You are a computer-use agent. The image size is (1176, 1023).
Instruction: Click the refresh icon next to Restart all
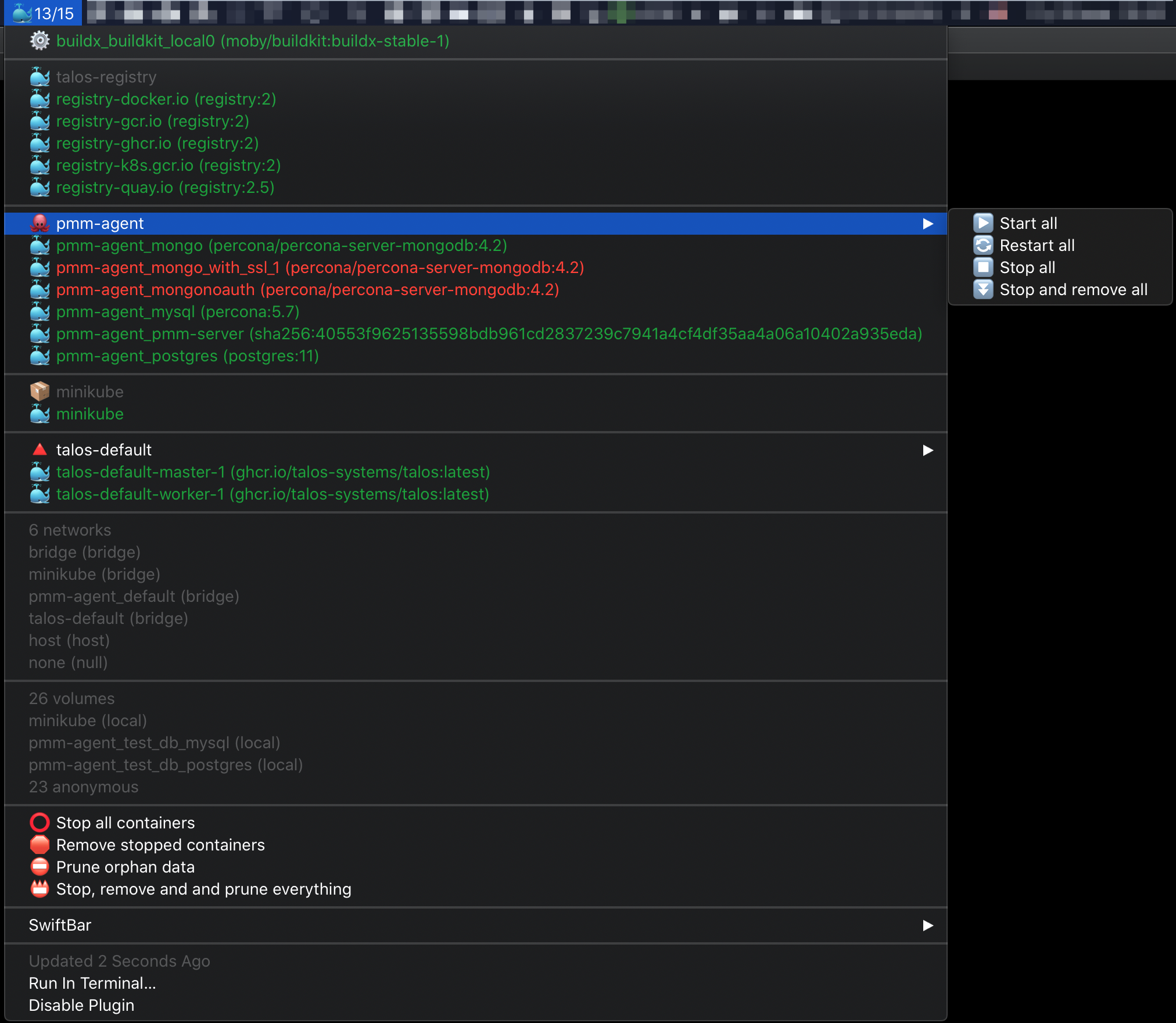point(983,246)
